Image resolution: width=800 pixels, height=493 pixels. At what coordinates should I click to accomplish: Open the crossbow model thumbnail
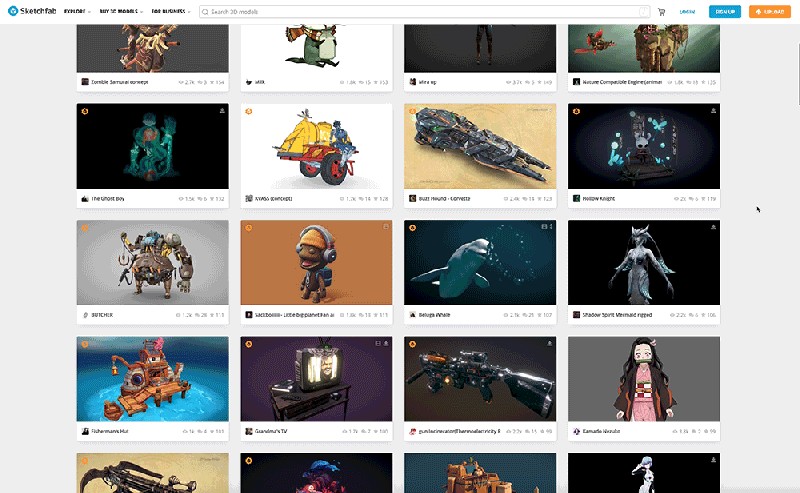click(153, 473)
